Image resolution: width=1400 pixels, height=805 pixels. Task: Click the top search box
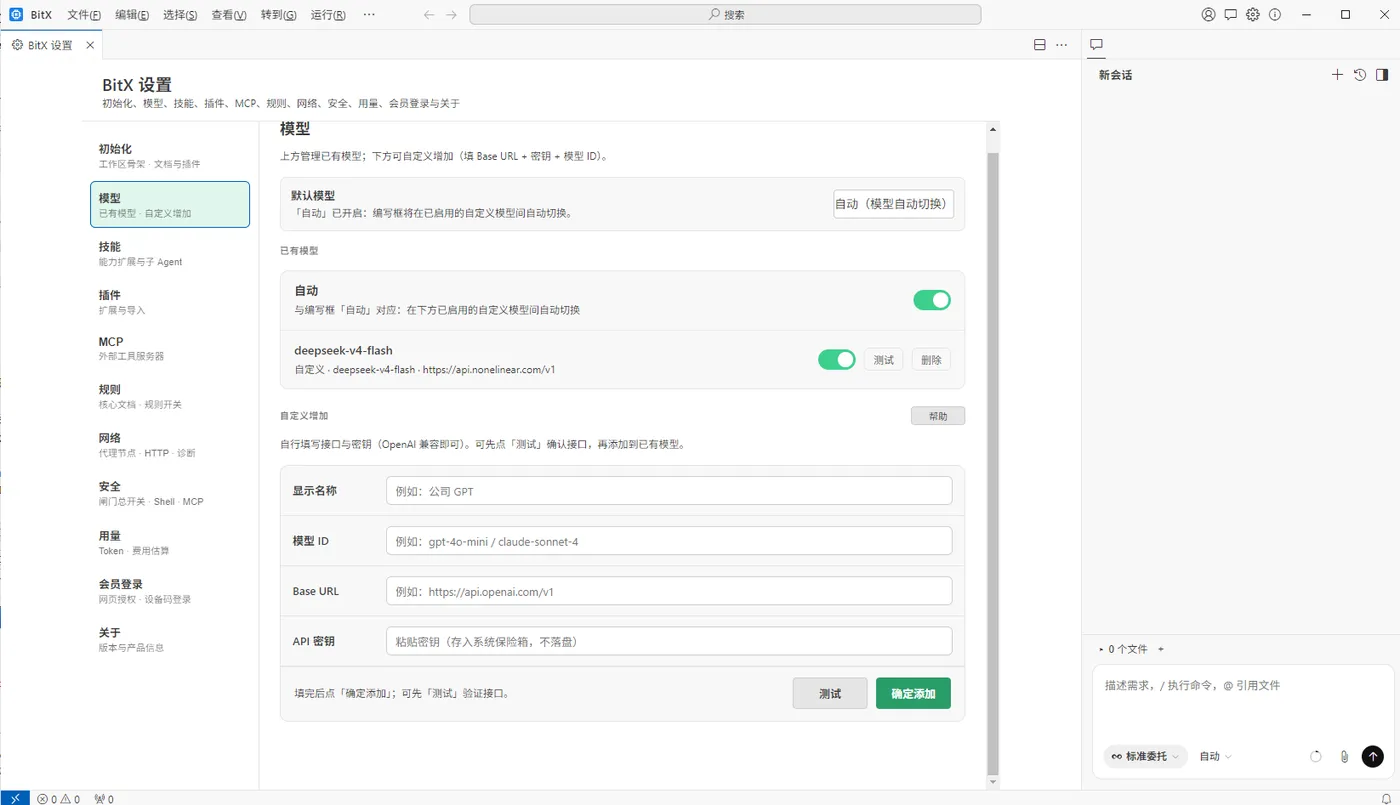(x=725, y=15)
